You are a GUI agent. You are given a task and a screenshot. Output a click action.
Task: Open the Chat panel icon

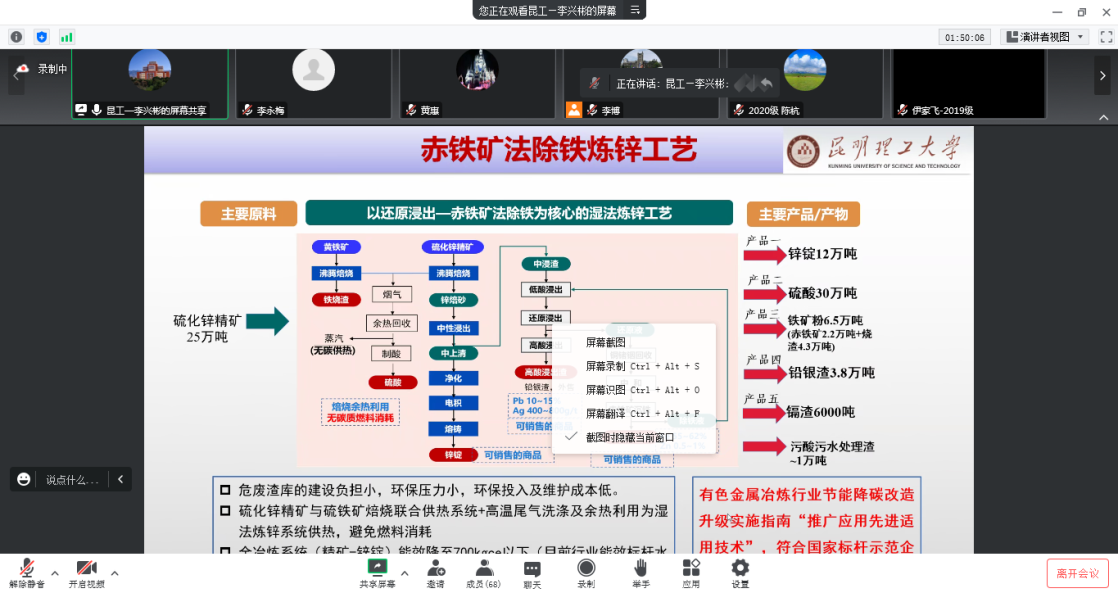point(532,568)
